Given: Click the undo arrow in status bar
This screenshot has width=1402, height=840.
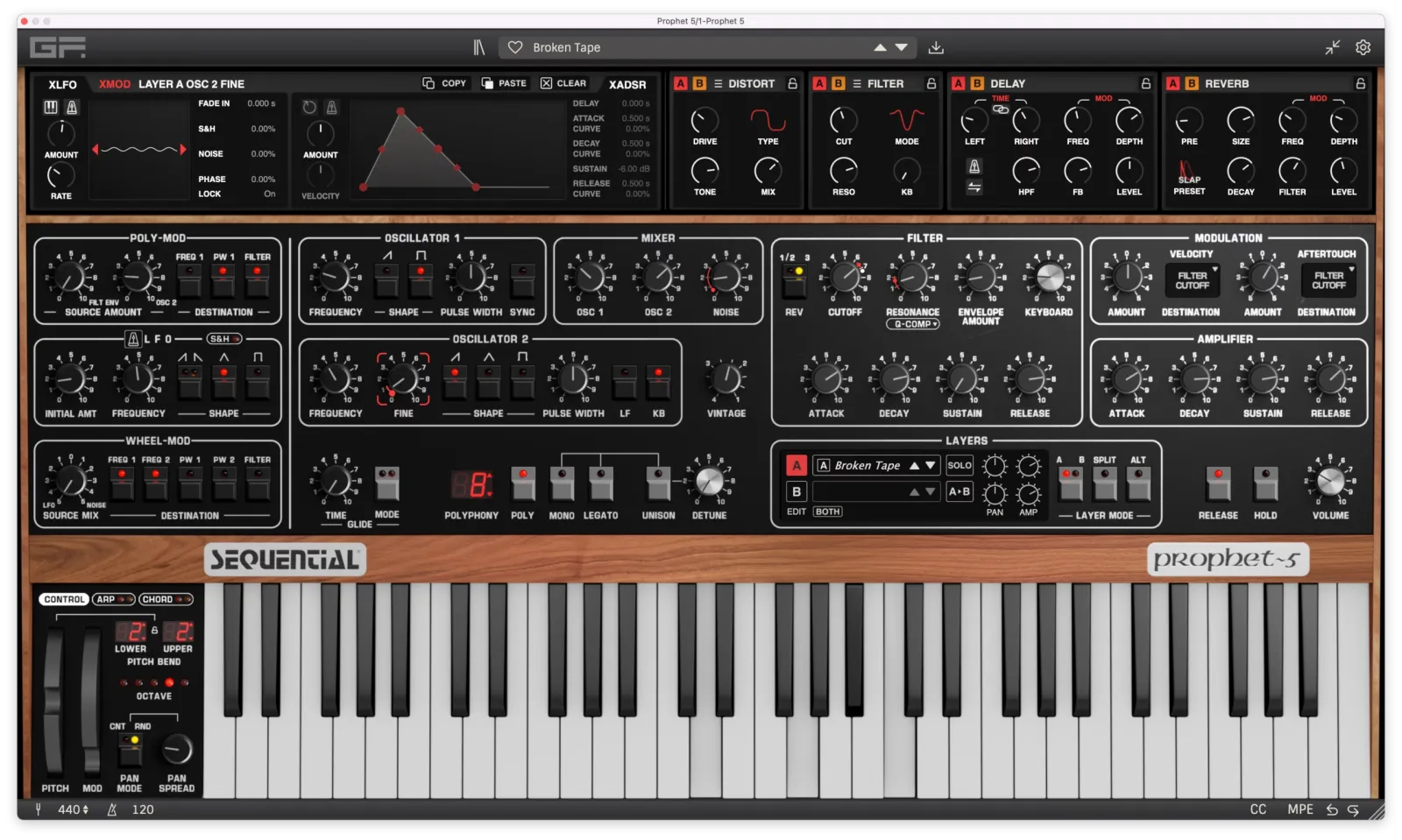Looking at the screenshot, I should [x=1332, y=809].
